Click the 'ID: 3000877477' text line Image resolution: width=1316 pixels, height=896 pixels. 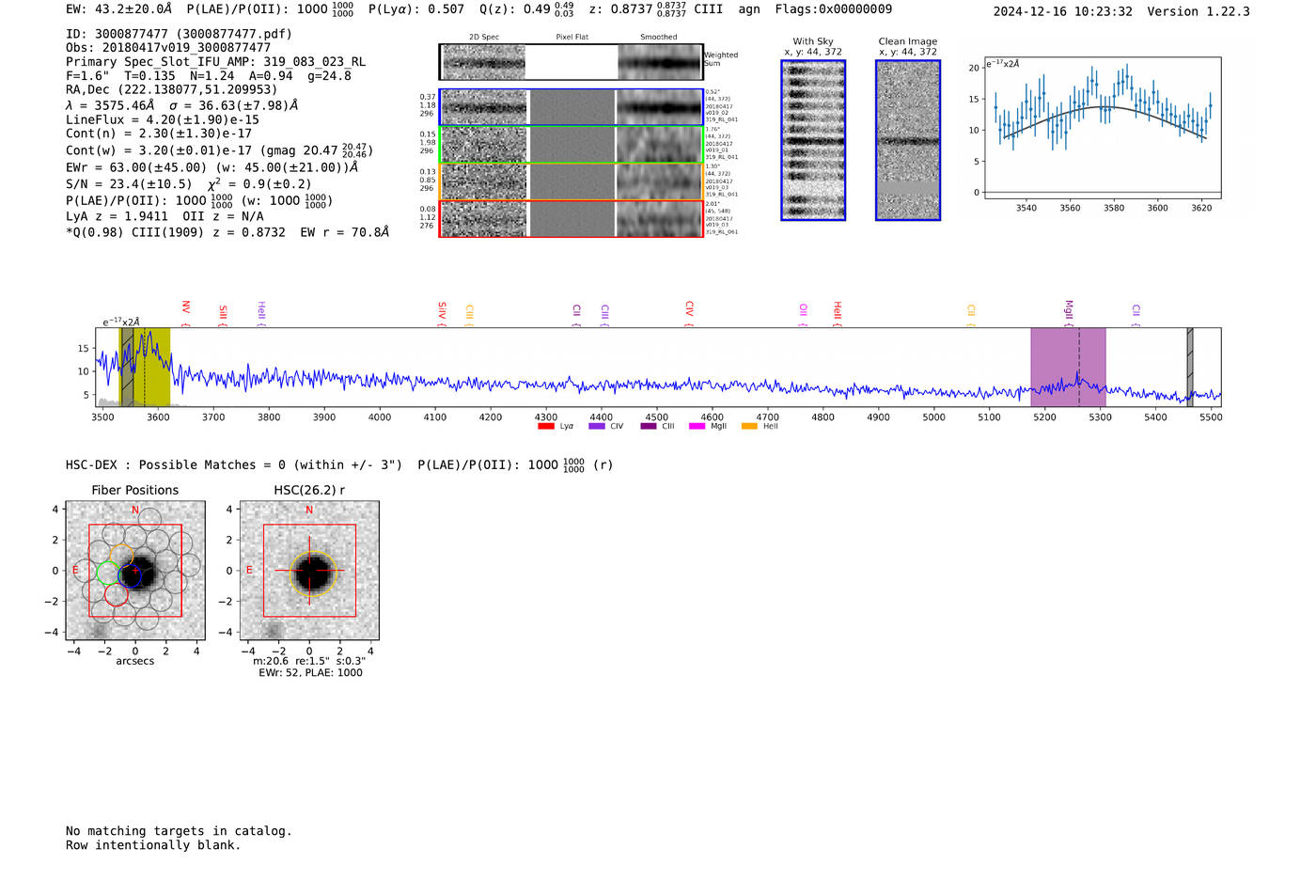point(179,34)
